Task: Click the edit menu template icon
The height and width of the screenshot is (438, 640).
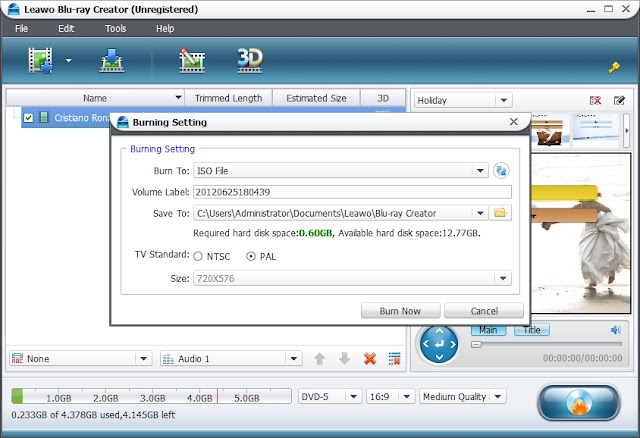Action: [619, 100]
